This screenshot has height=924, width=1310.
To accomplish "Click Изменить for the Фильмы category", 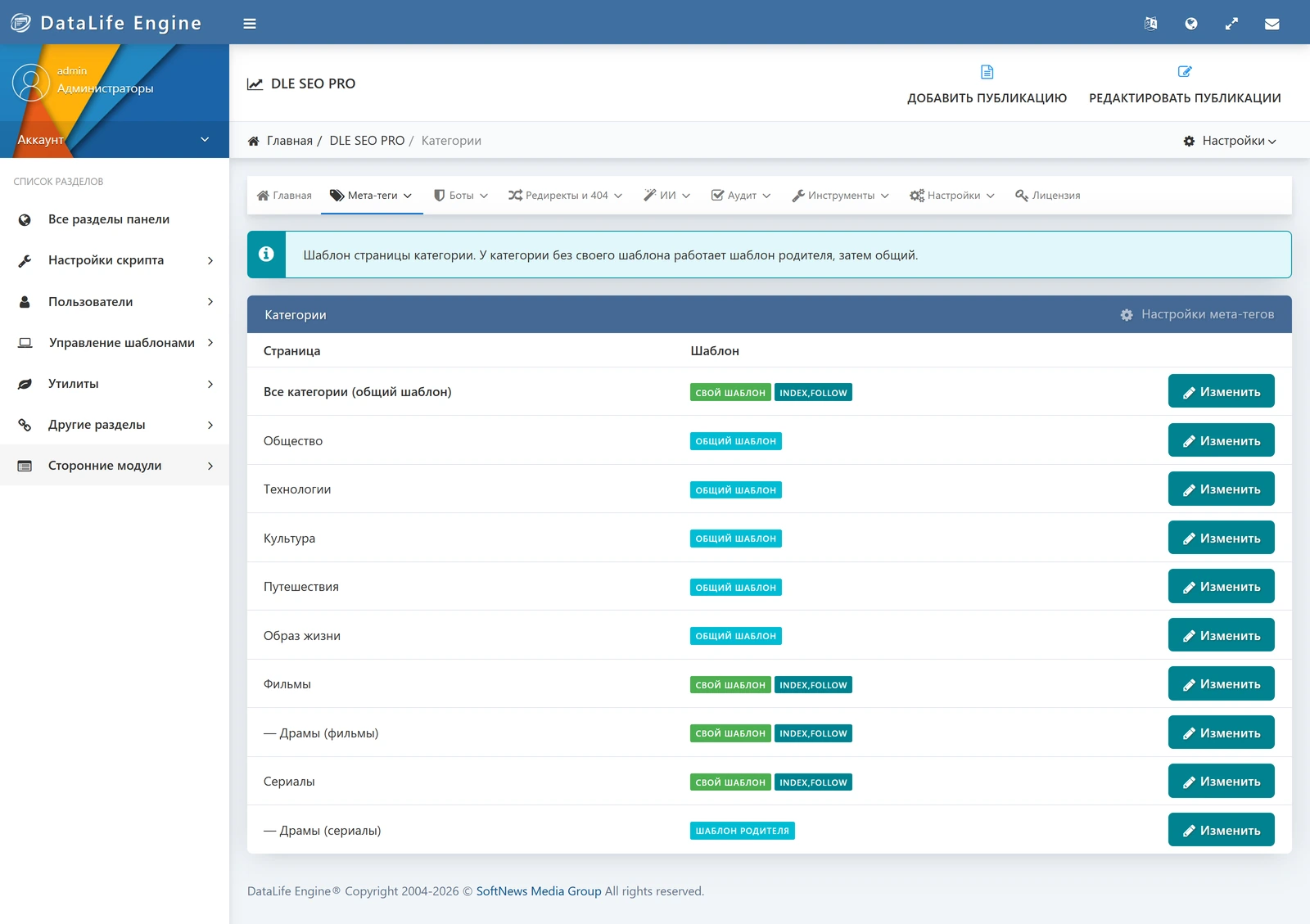I will [1221, 683].
